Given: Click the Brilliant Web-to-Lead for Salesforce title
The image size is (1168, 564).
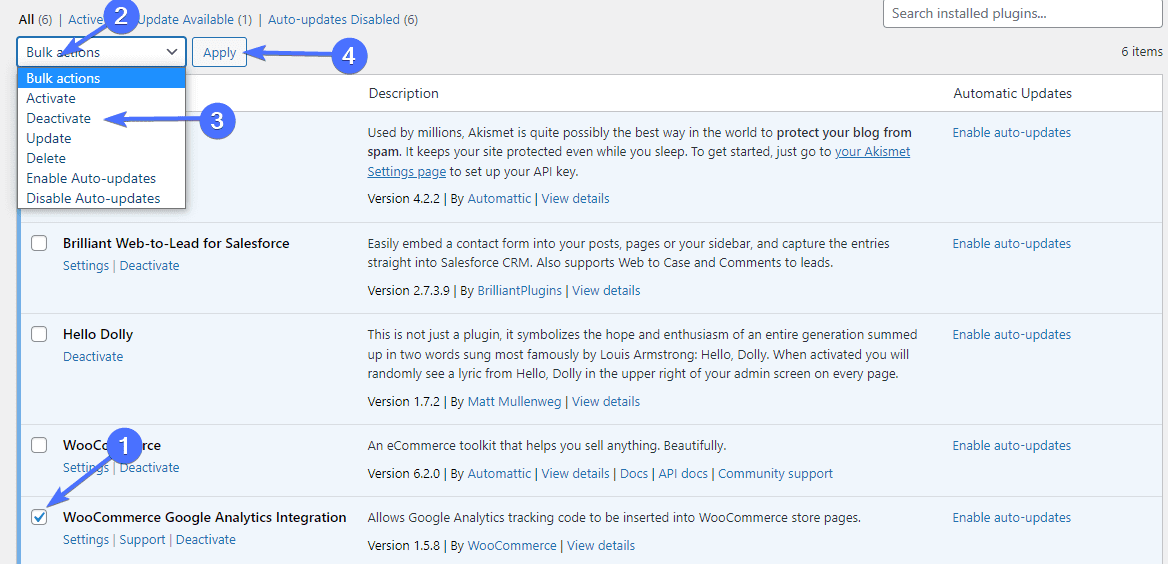Looking at the screenshot, I should tap(176, 243).
